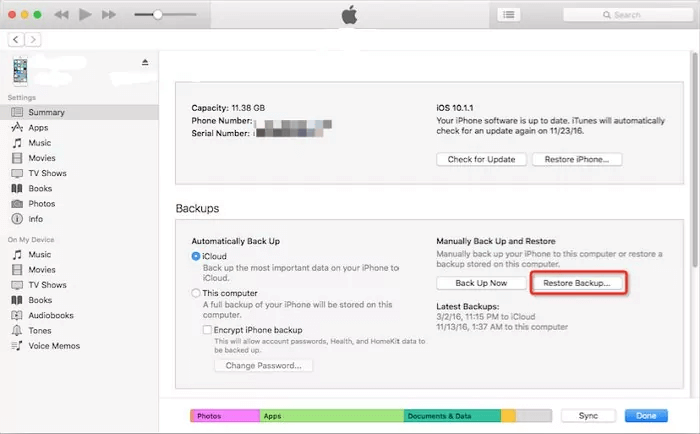Click Restore iPhone... button
700x434 pixels.
(577, 159)
